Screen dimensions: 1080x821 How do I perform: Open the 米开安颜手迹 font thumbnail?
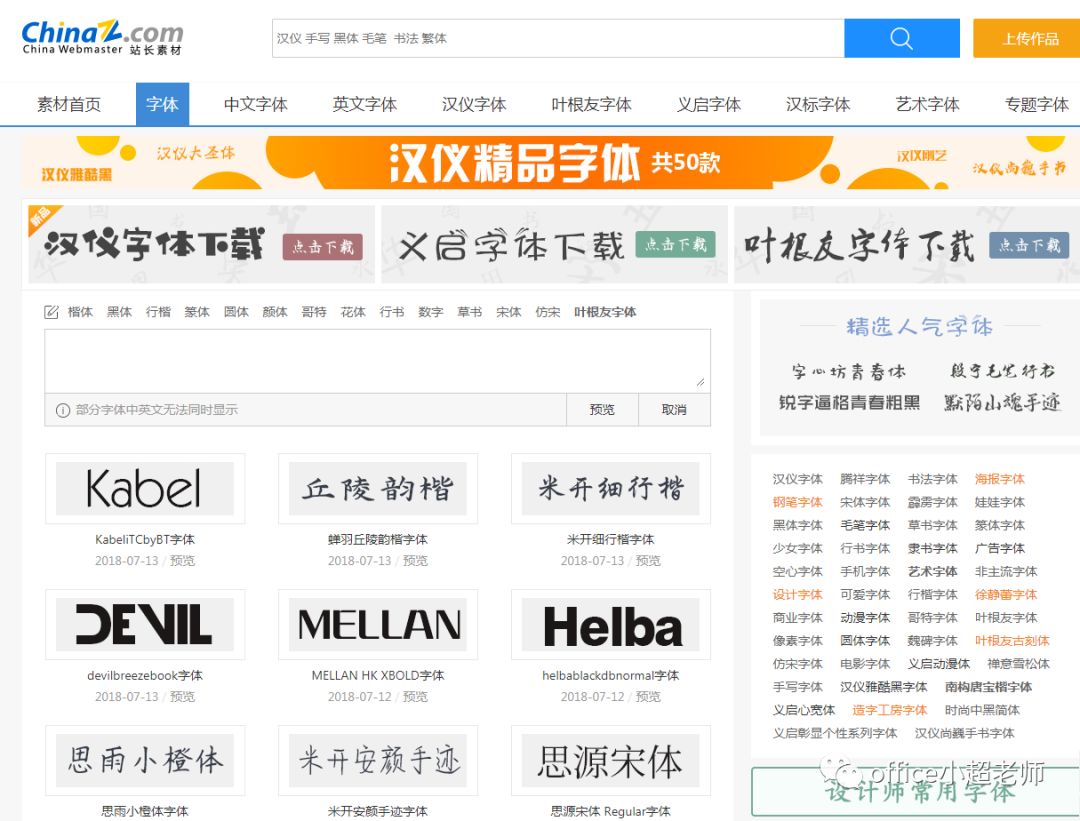click(377, 760)
